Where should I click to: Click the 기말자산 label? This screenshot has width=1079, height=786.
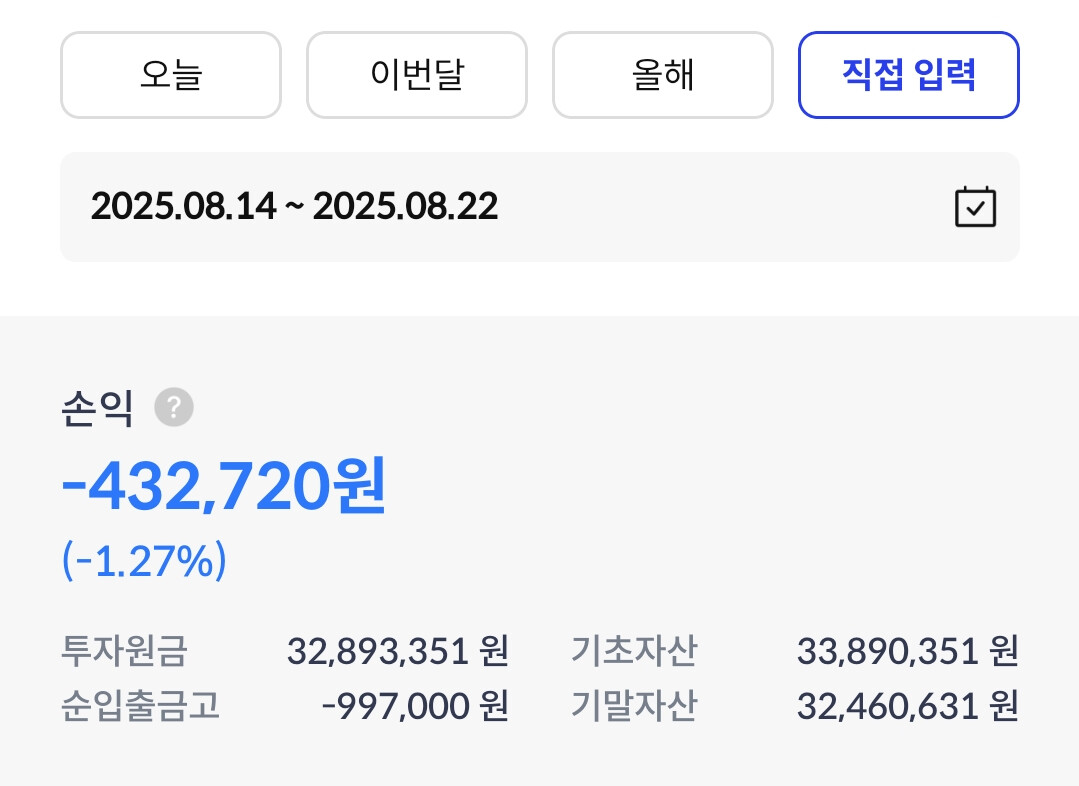click(x=634, y=707)
